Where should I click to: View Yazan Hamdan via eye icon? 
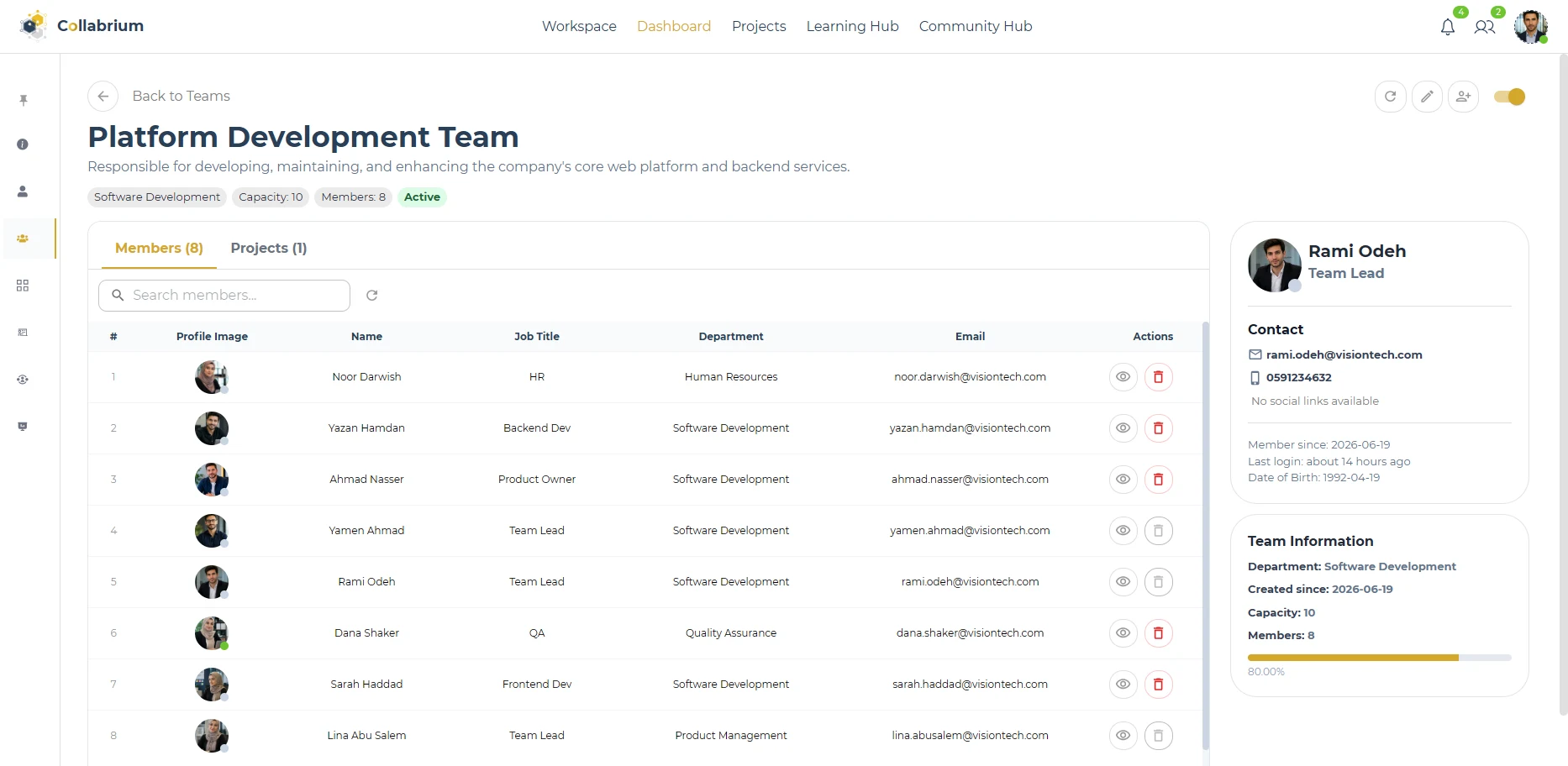pos(1123,428)
